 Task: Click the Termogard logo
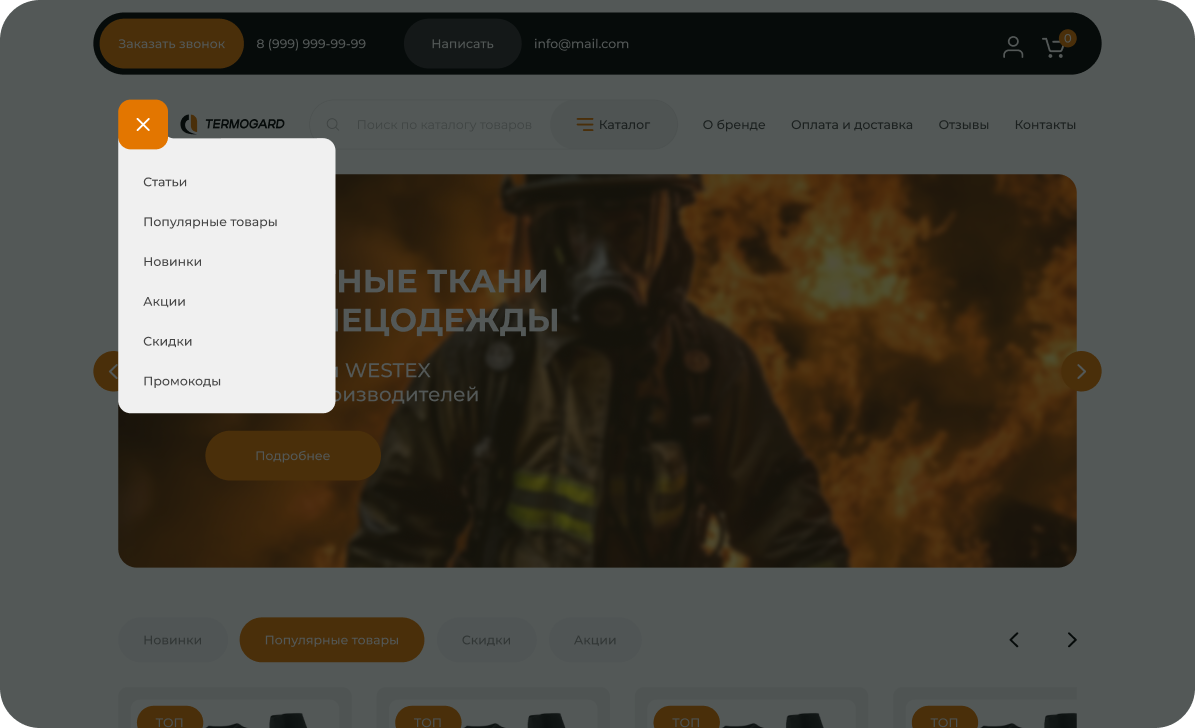pos(233,124)
